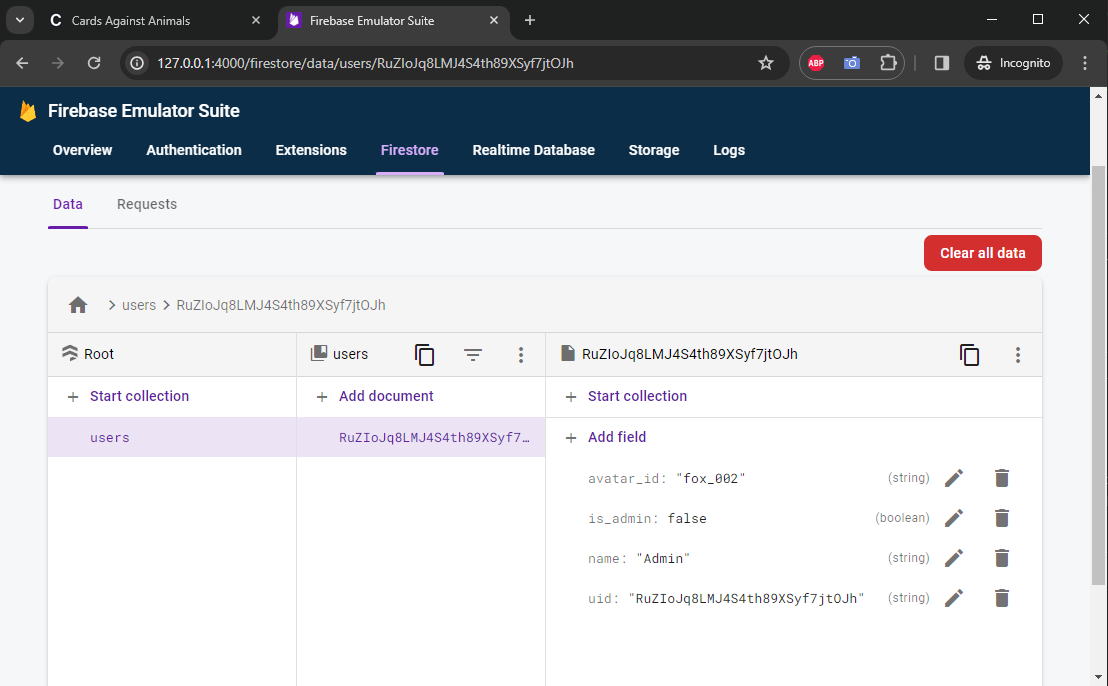Click the Incognito indicator button
Viewport: 1108px width, 686px height.
[1013, 63]
